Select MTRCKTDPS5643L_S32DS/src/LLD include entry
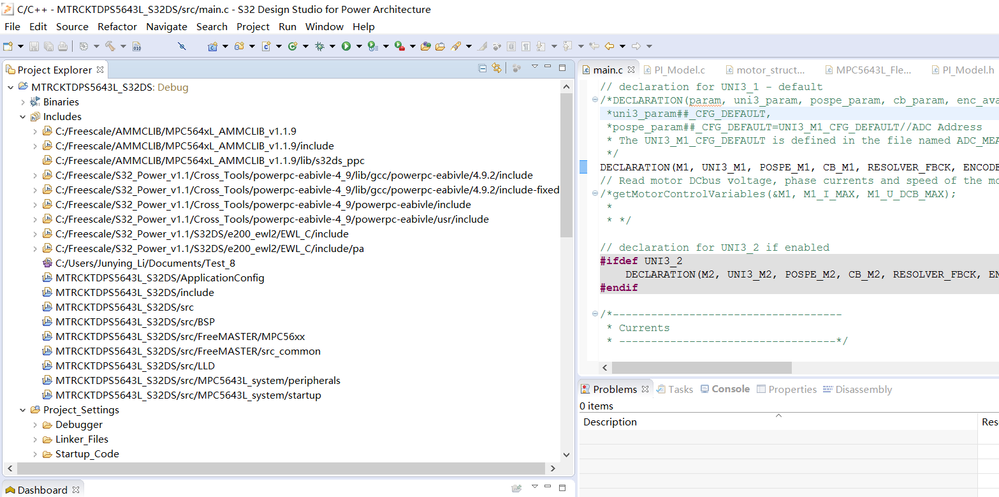 pyautogui.click(x=129, y=366)
